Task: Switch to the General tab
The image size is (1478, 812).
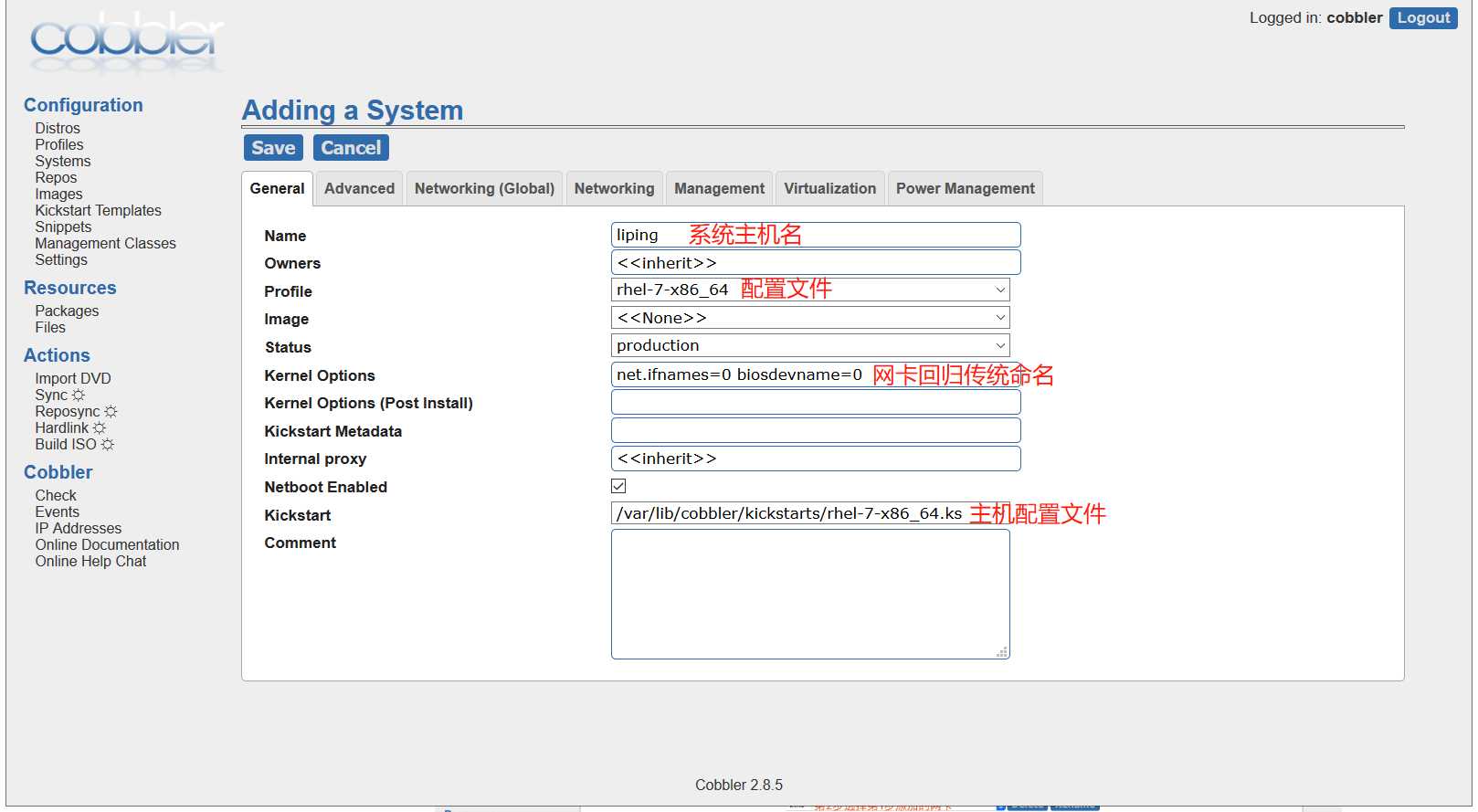Action: point(277,188)
